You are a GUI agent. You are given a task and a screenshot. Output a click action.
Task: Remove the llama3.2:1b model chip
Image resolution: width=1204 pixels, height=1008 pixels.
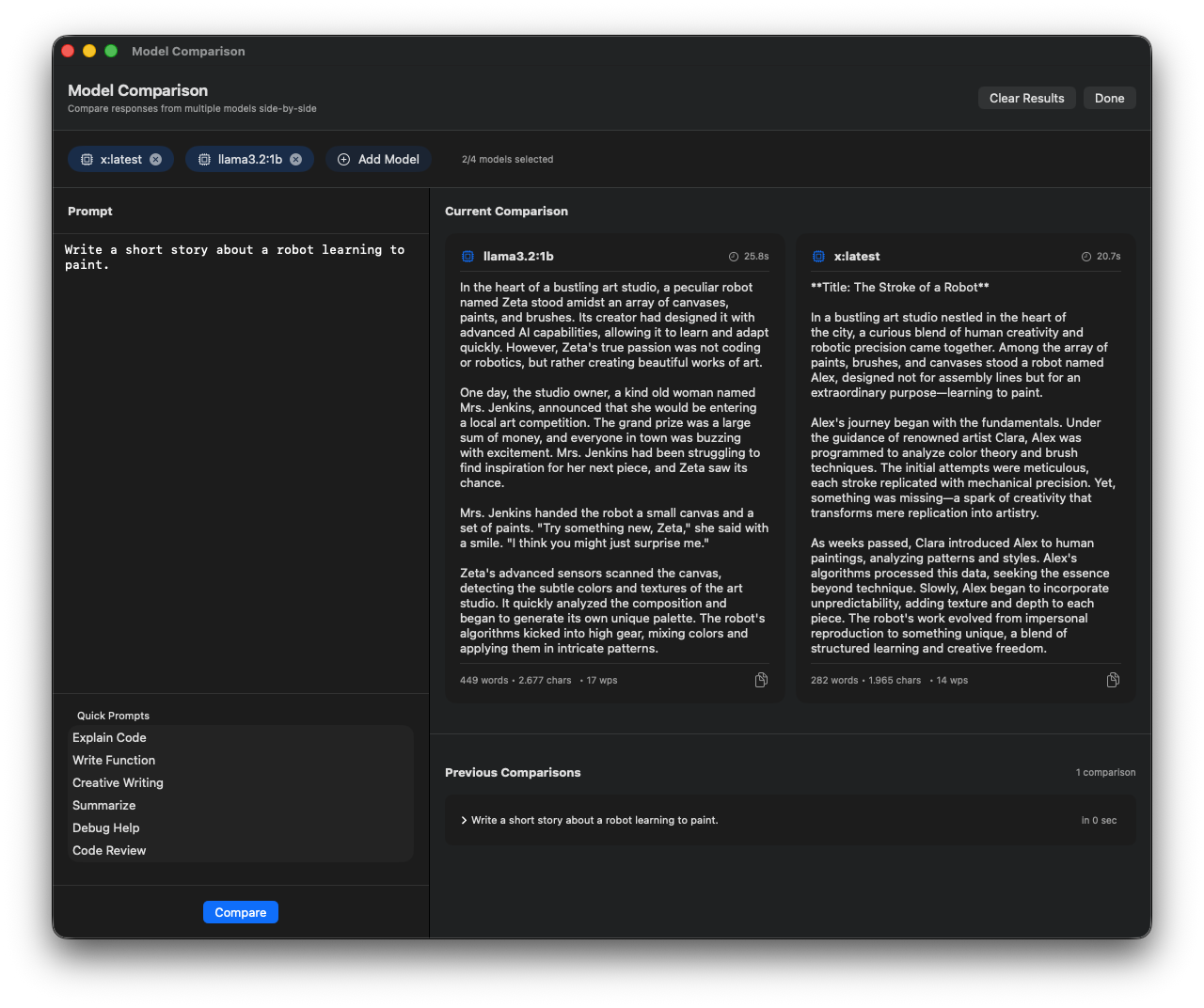[296, 160]
